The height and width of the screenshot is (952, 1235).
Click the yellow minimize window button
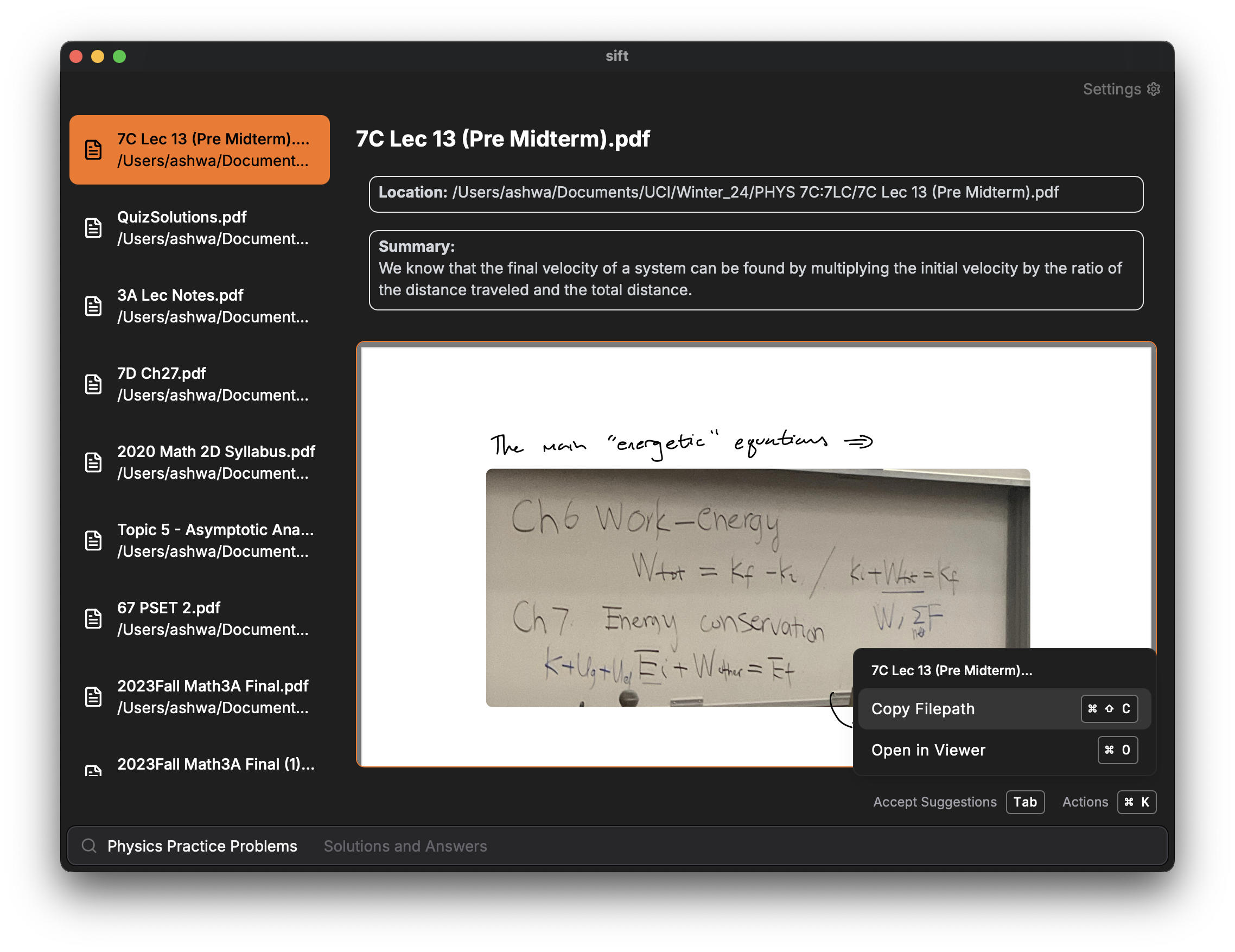coord(97,56)
